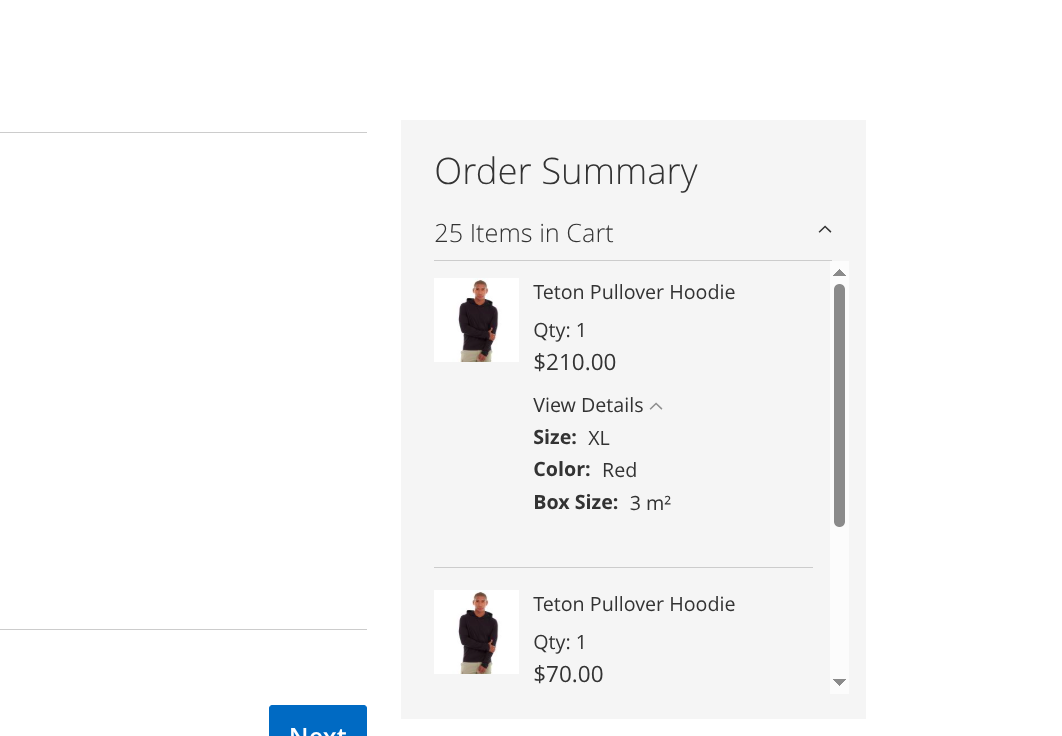Collapse the 25 Items in Cart section
The width and height of the screenshot is (1062, 736).
825,230
